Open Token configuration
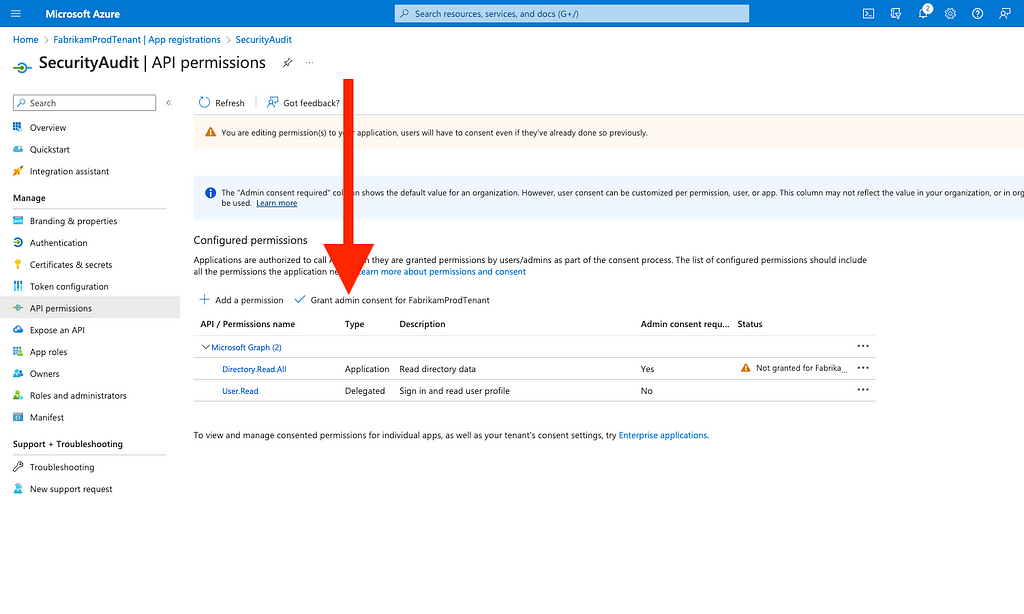 click(69, 287)
